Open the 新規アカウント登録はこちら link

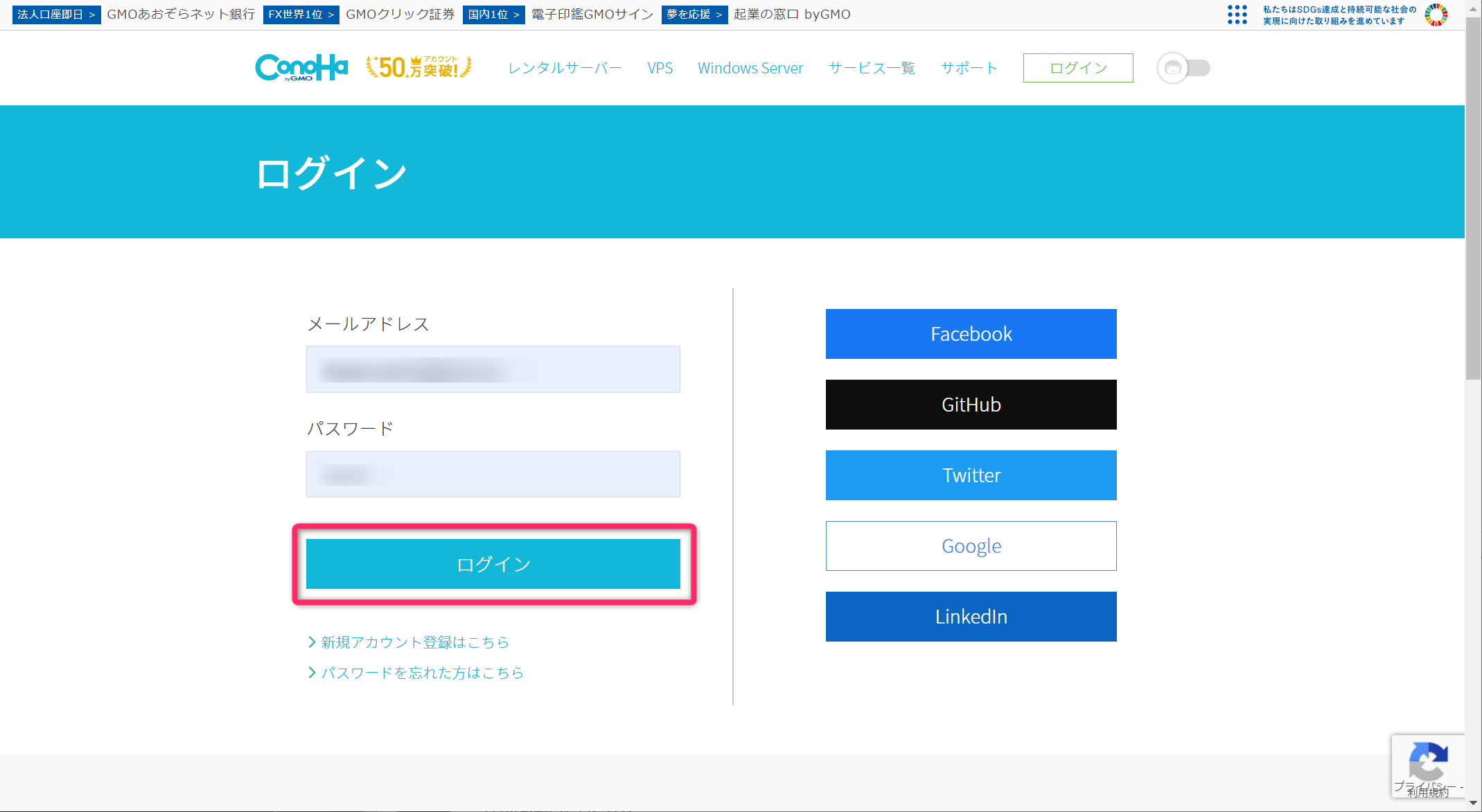point(414,642)
